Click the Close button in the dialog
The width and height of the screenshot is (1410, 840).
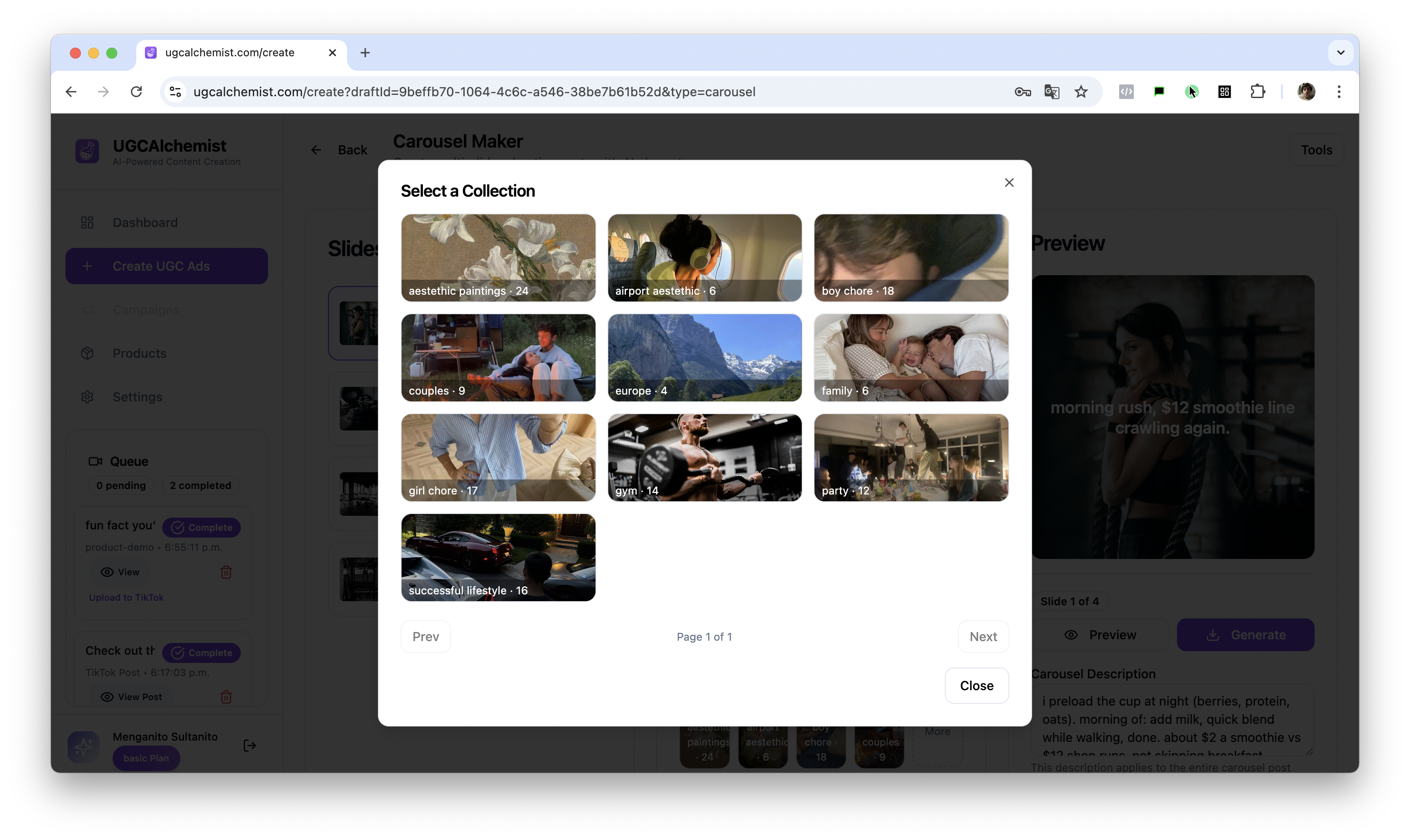[976, 686]
